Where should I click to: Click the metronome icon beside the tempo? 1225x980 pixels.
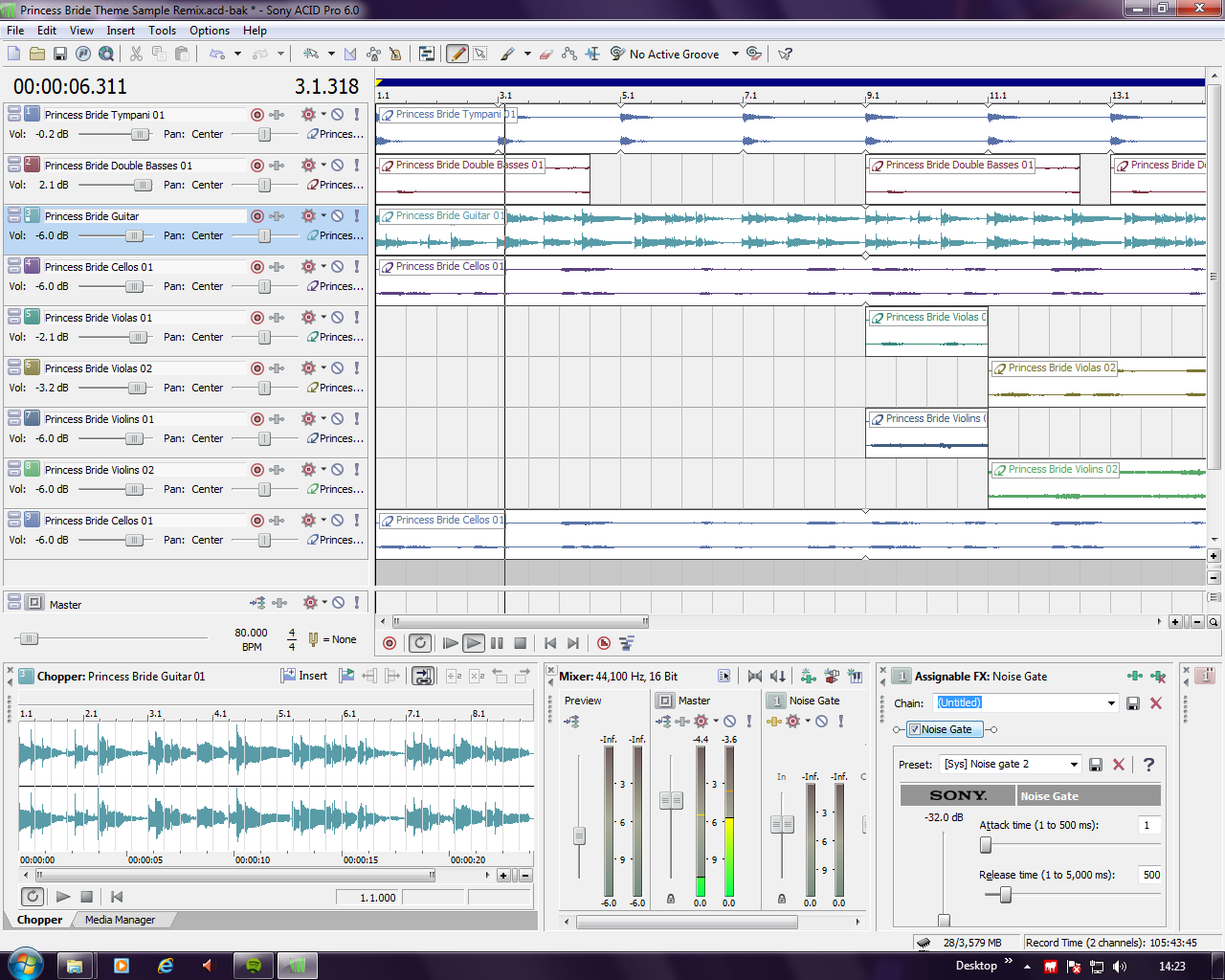pos(313,639)
